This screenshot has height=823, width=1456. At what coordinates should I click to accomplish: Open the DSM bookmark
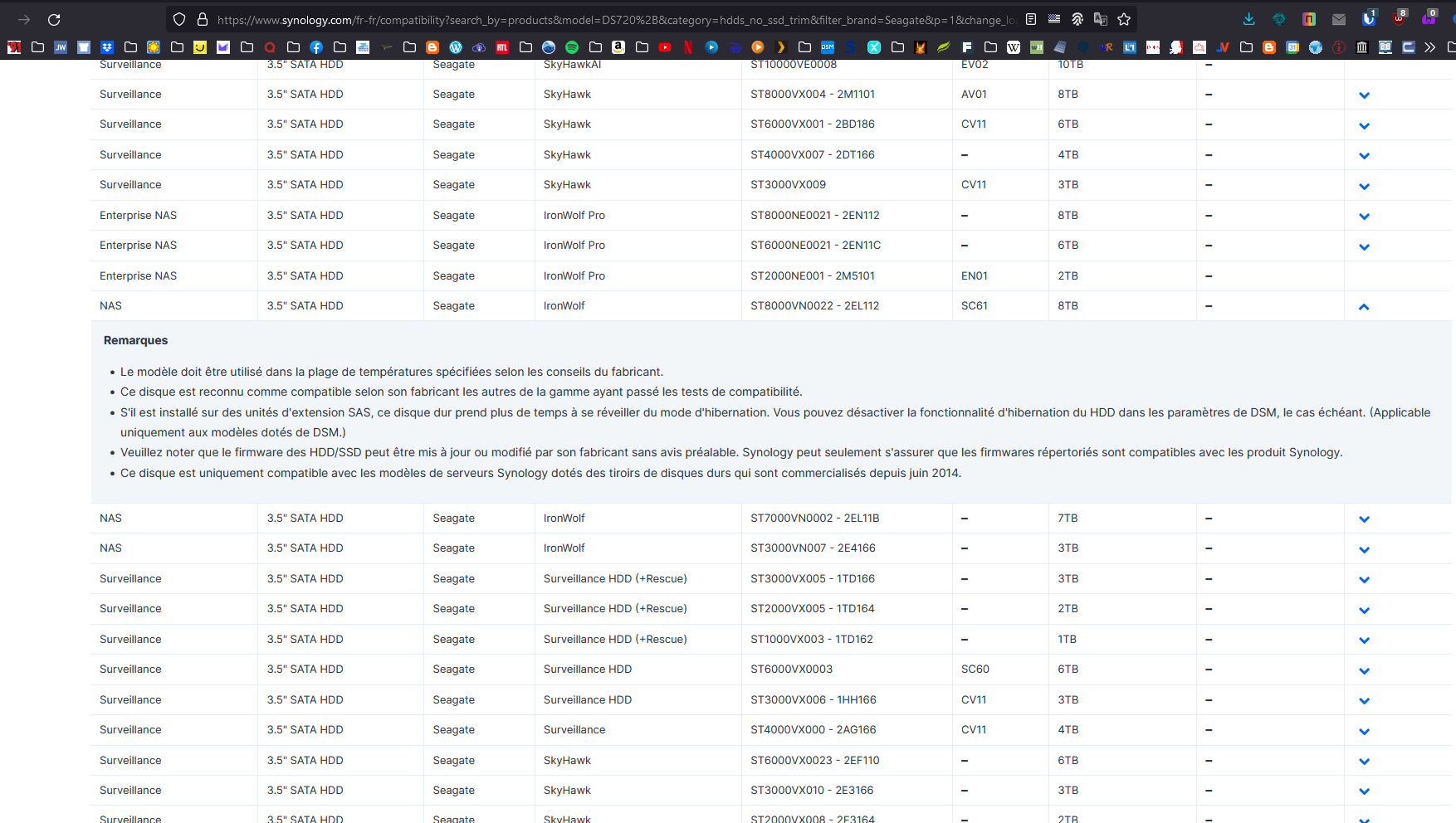(x=828, y=47)
